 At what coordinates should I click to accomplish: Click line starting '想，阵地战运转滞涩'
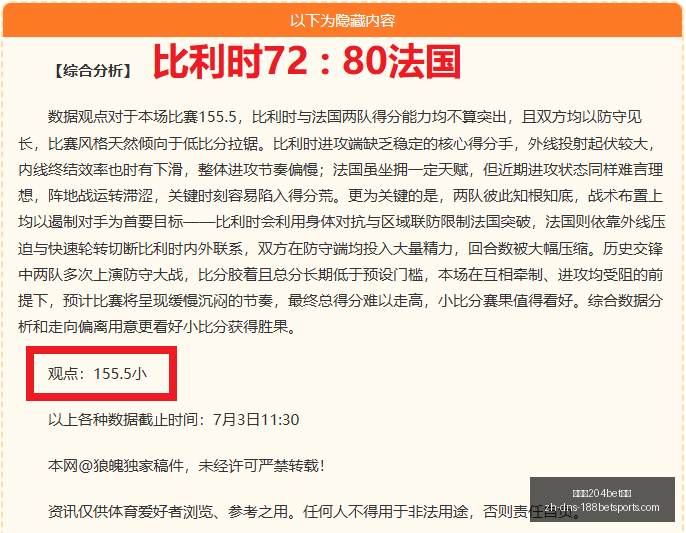click(x=341, y=196)
